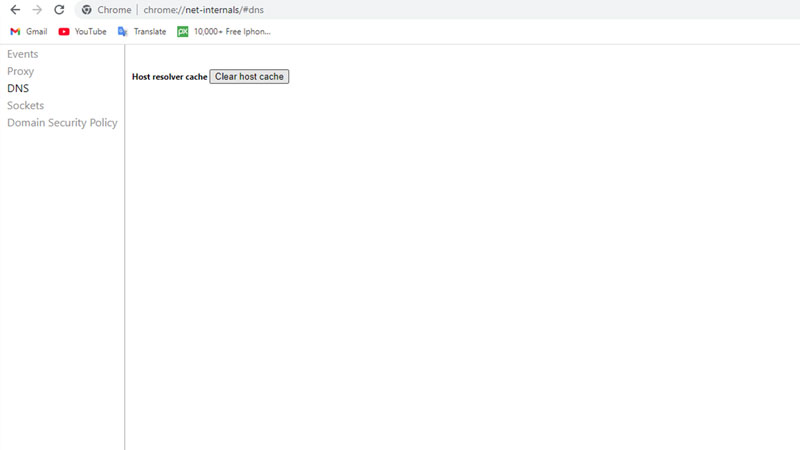800x450 pixels.
Task: Open the Domain Security Policy section
Action: pyautogui.click(x=62, y=123)
